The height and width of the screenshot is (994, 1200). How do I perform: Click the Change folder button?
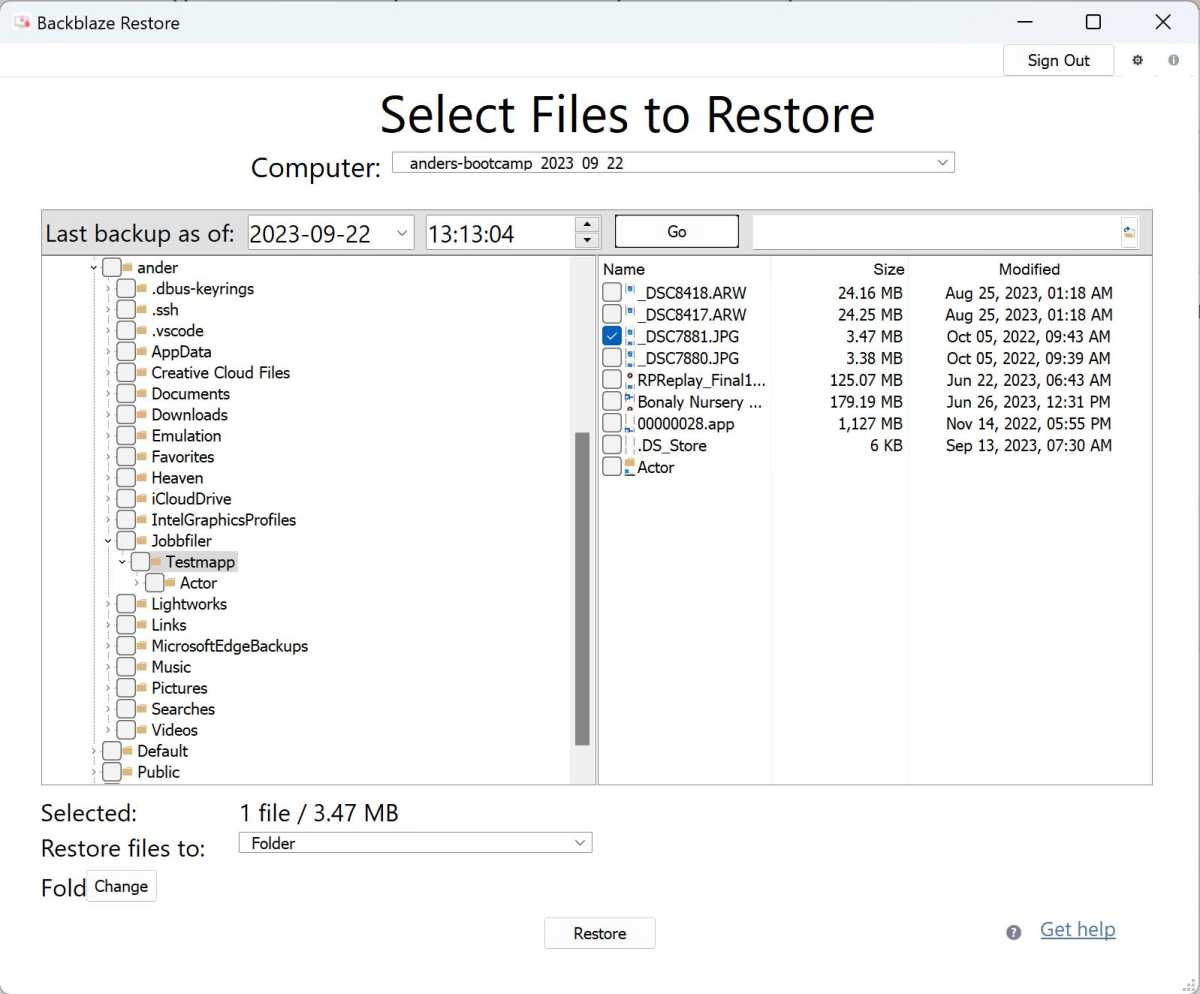pos(121,886)
